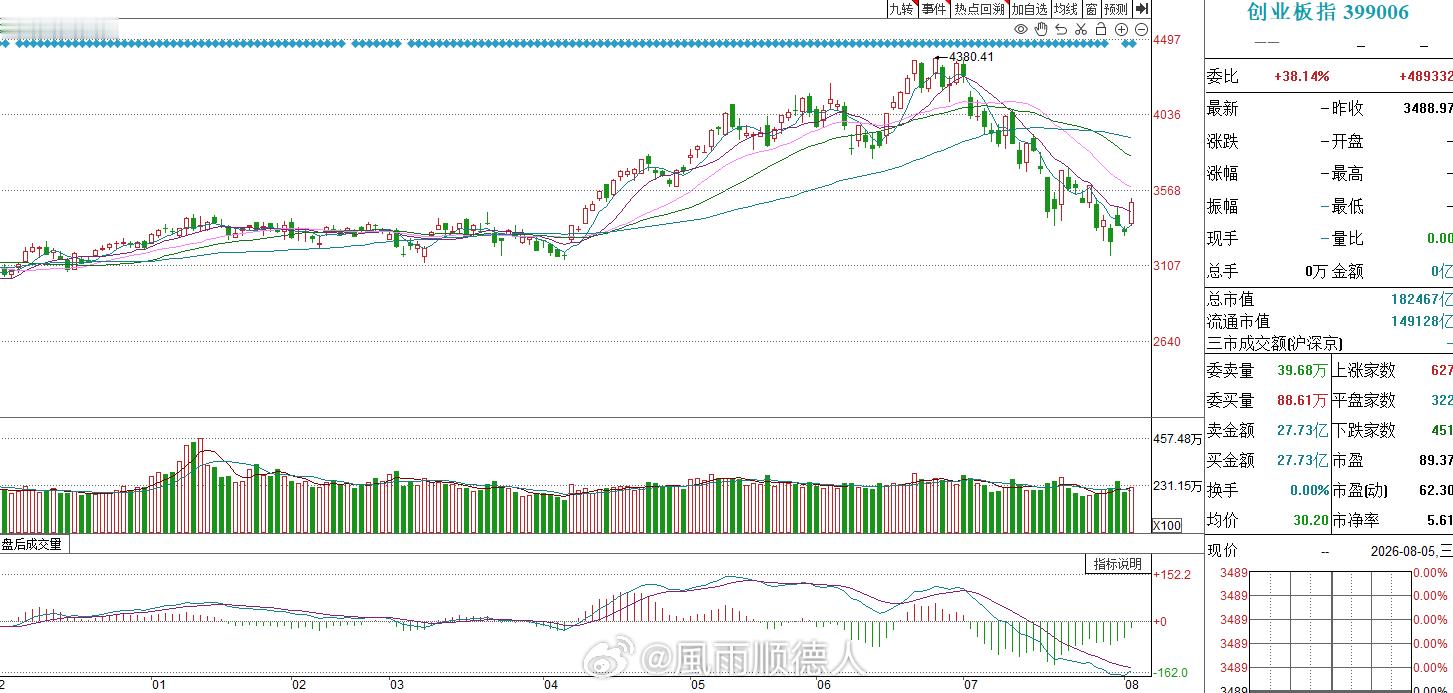Click the 指标说明 indicator description button
The height and width of the screenshot is (693, 1453).
(x=1118, y=564)
